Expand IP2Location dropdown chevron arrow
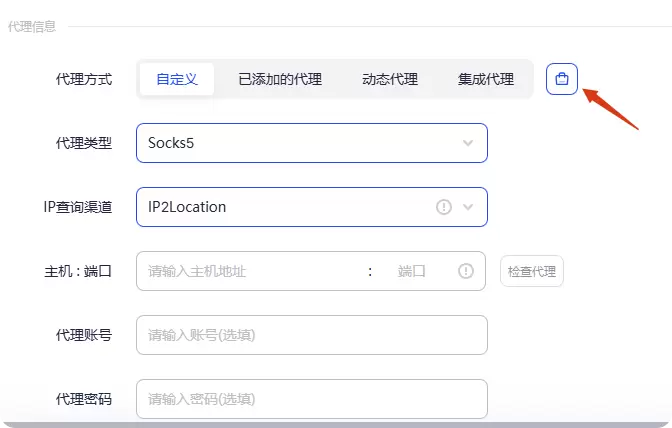This screenshot has height=428, width=672. point(468,207)
